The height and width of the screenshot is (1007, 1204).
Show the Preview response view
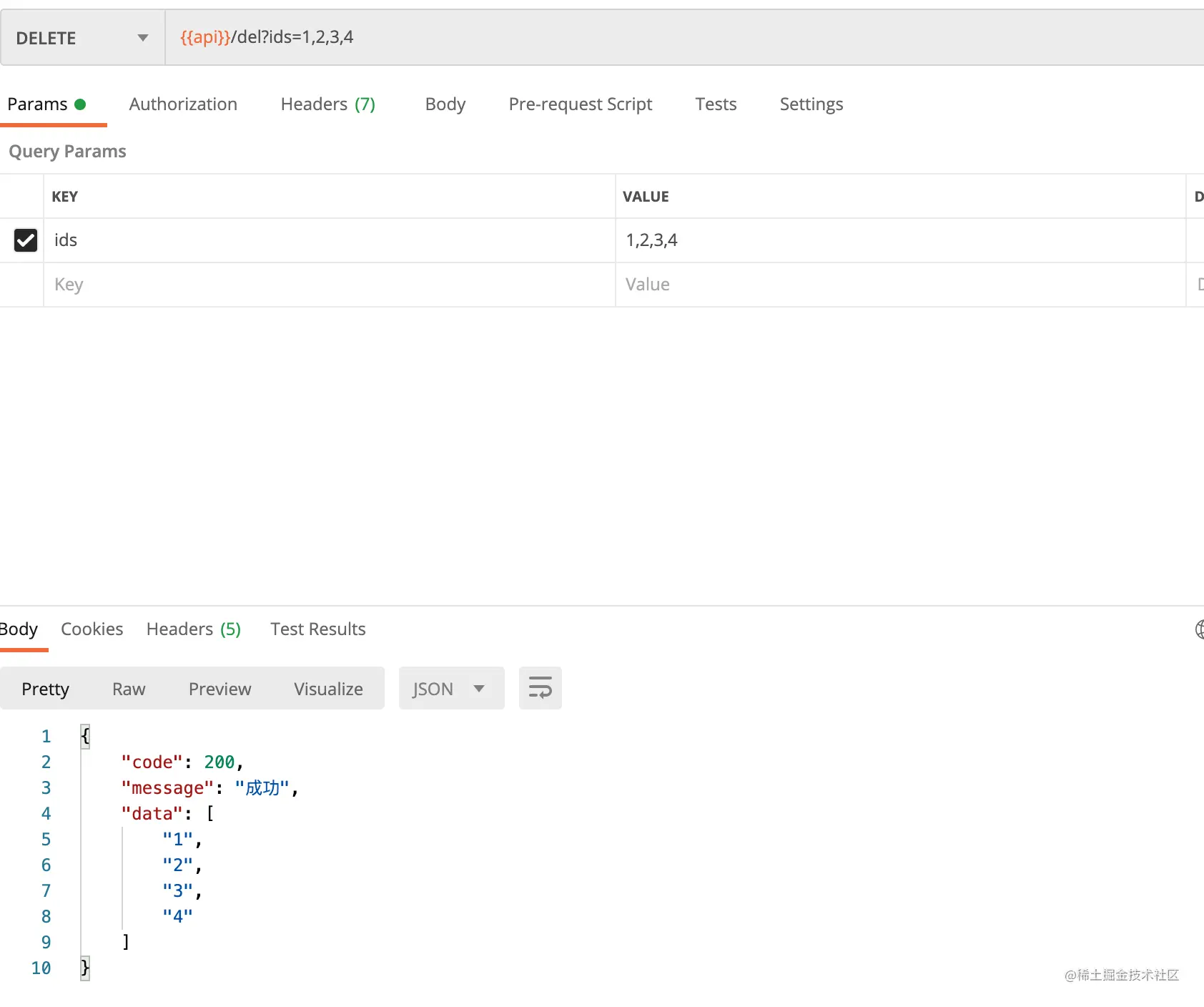(x=219, y=689)
